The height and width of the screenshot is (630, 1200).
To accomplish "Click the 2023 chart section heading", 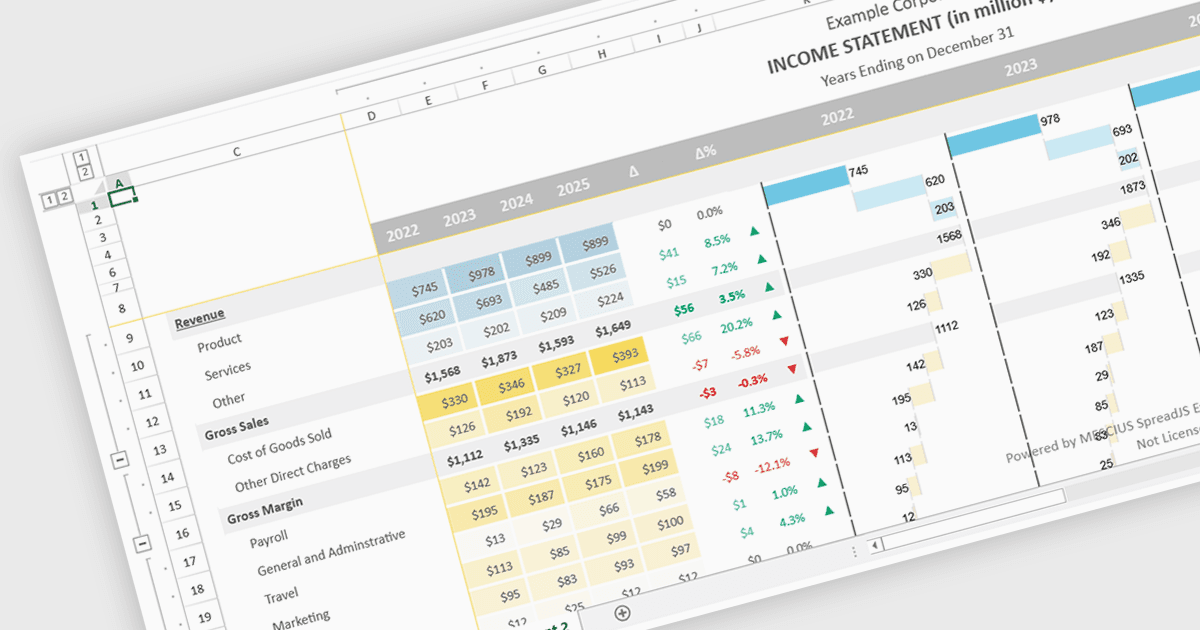I will click(1020, 69).
